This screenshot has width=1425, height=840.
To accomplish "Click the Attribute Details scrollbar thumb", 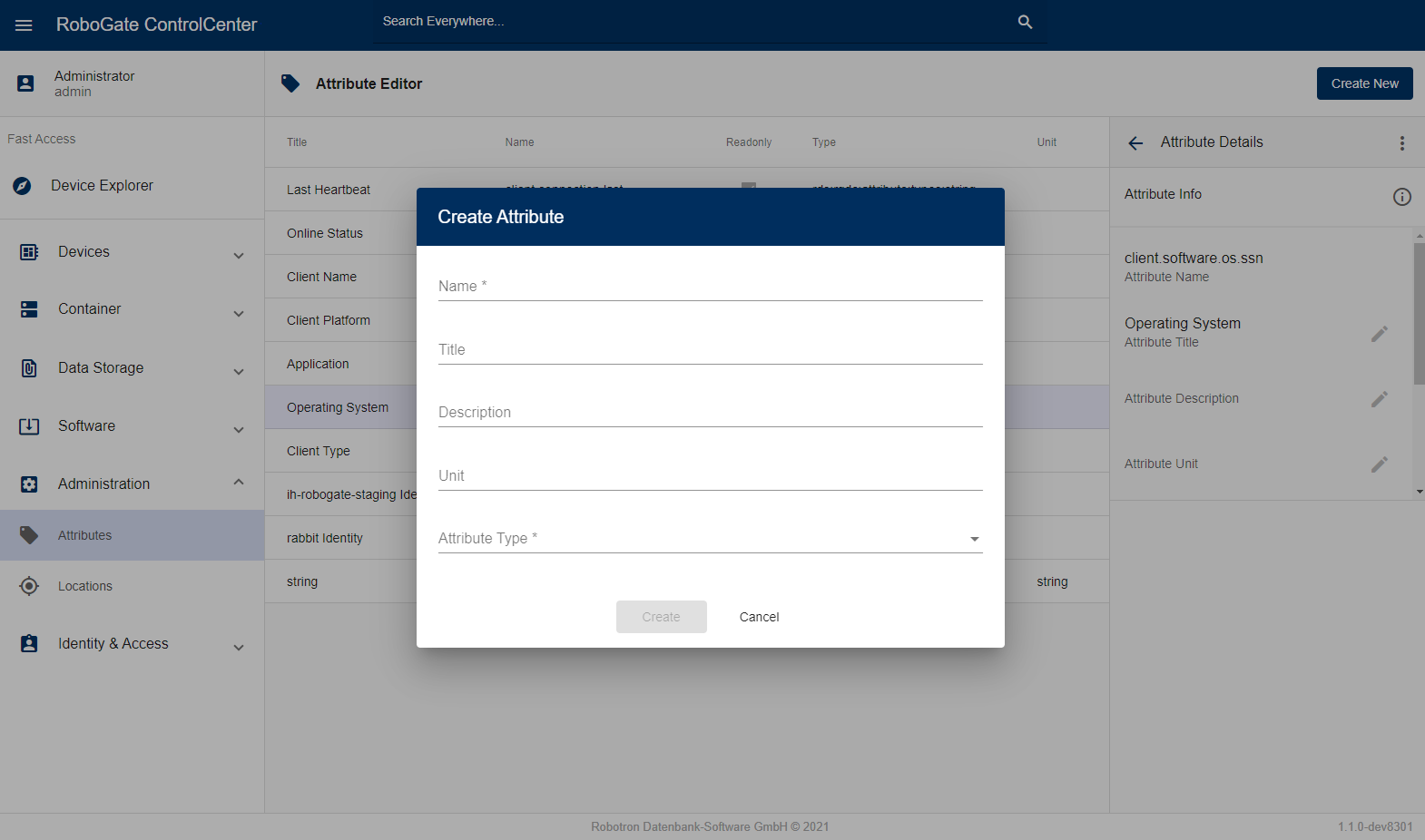I will (1419, 314).
